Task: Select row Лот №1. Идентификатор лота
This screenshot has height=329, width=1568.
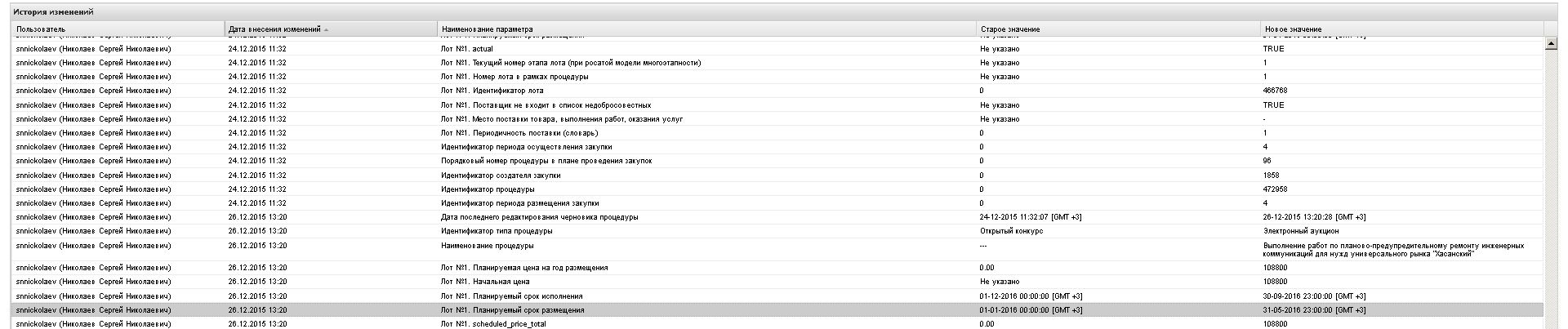Action: pos(777,91)
